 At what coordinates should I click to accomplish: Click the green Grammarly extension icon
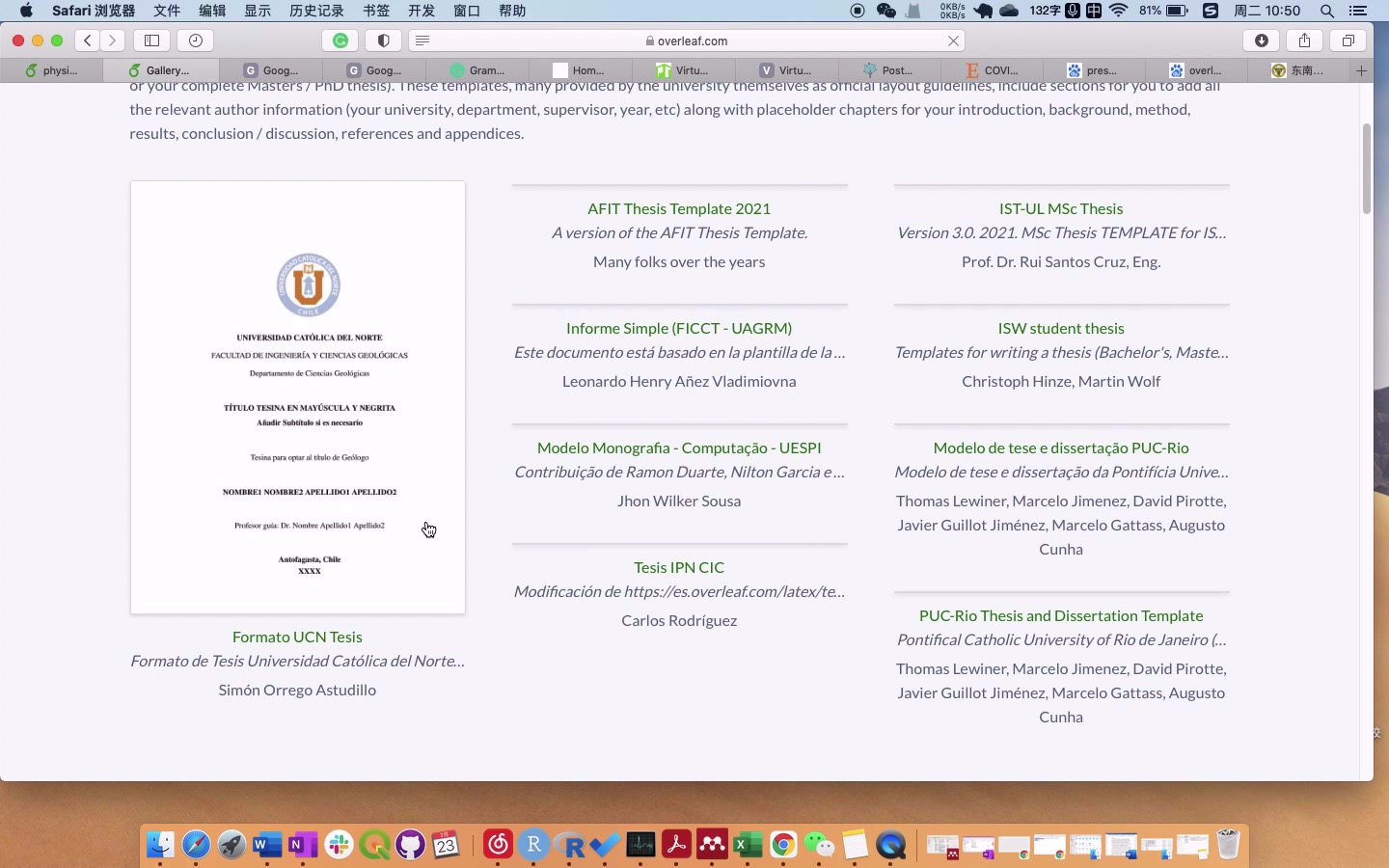click(340, 41)
